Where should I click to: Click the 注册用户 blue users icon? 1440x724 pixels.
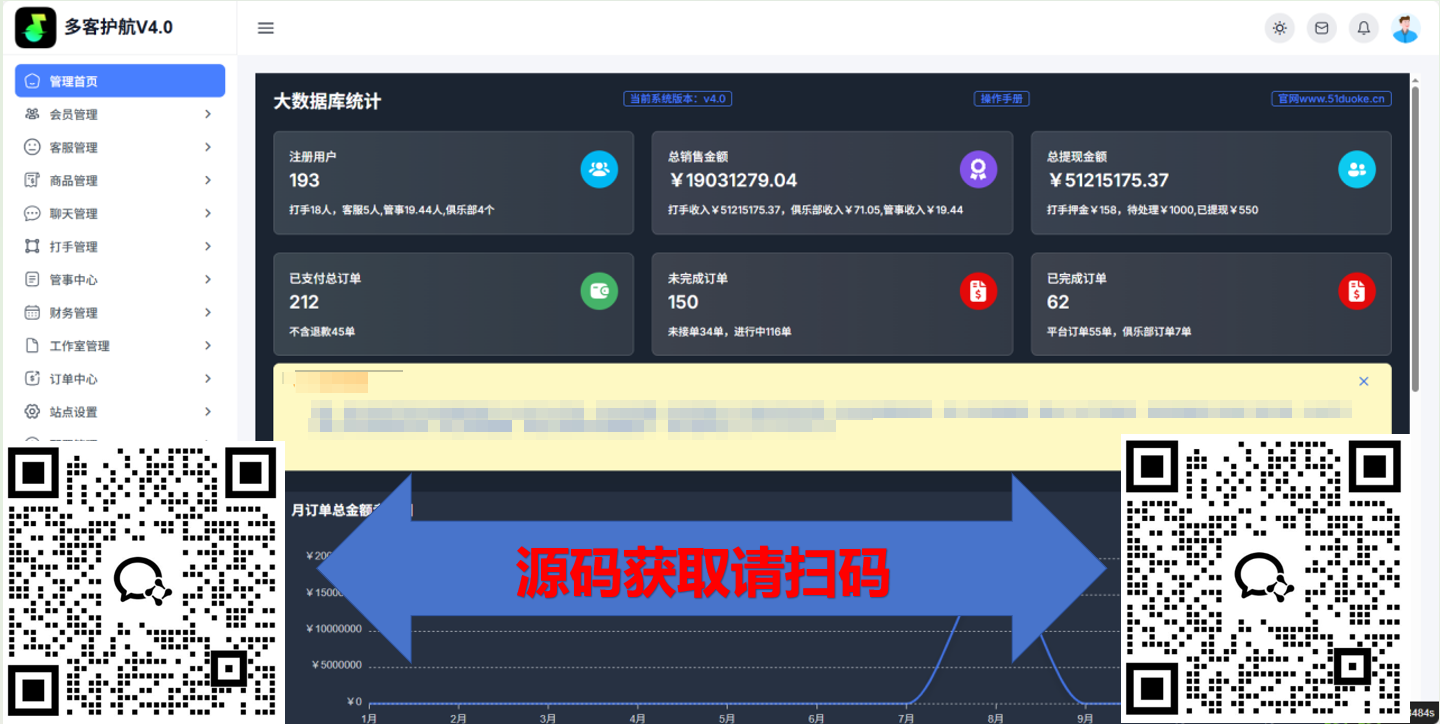[x=599, y=169]
